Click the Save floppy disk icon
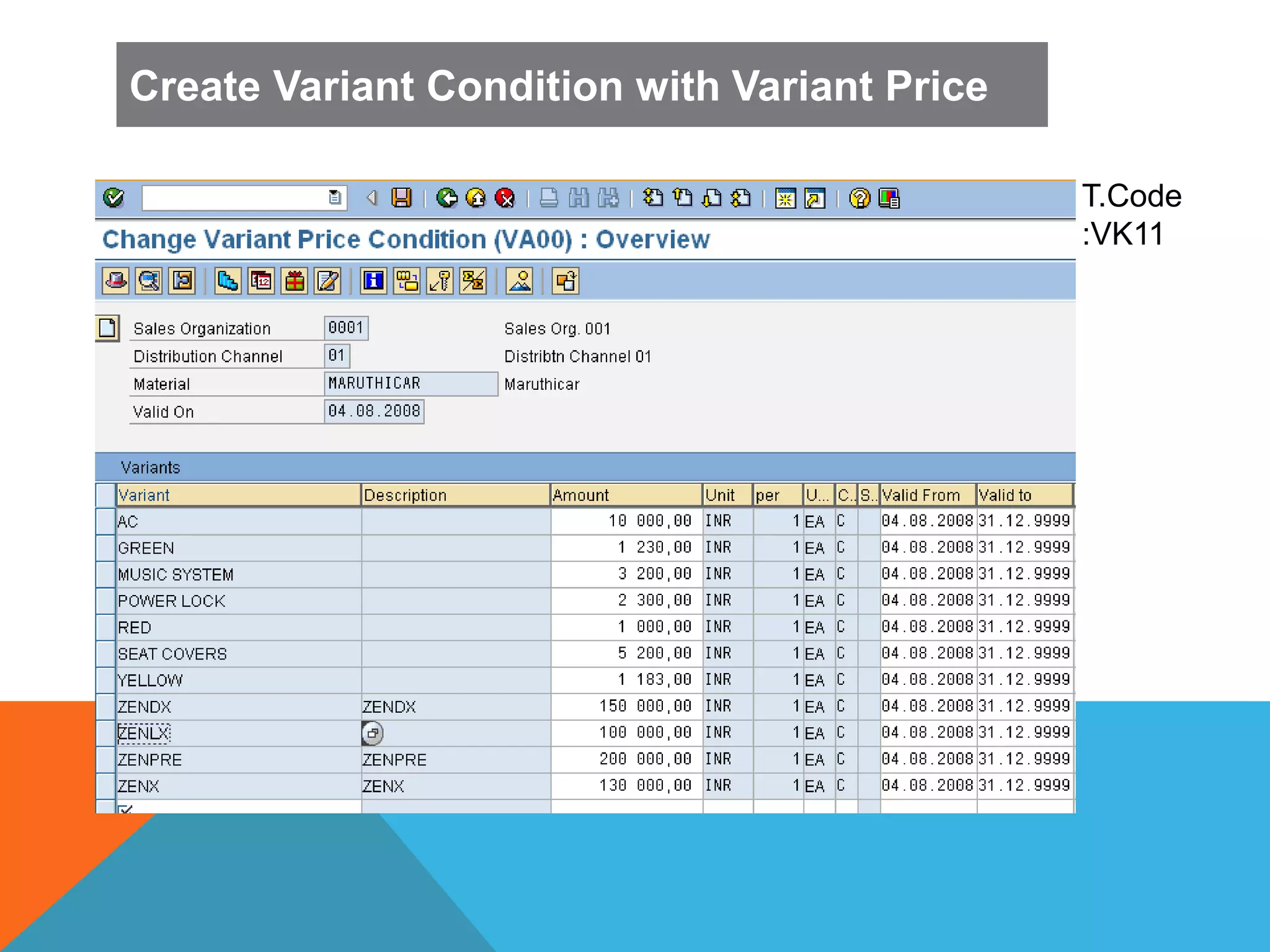This screenshot has width=1270, height=952. (x=402, y=198)
